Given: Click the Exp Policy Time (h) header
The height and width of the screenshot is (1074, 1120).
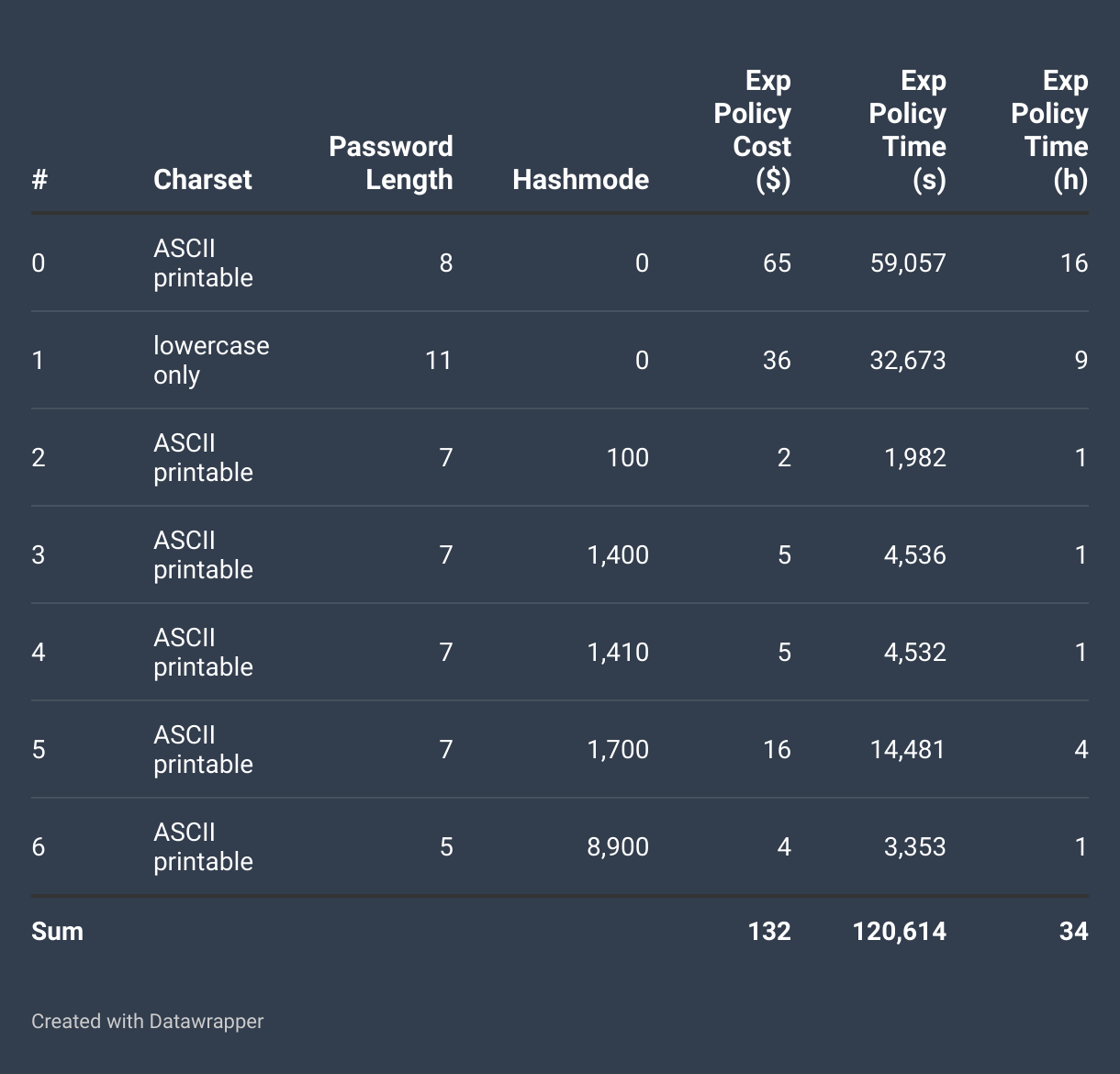Looking at the screenshot, I should click(x=1050, y=129).
